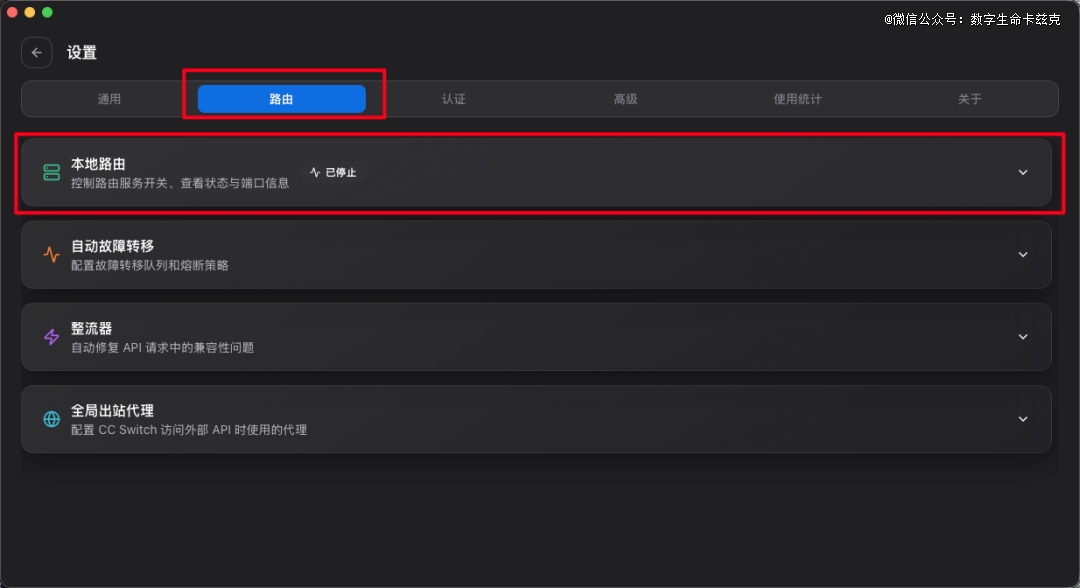Expand the 全局出站代理 section chevron
Viewport: 1080px width, 588px height.
coord(1022,419)
